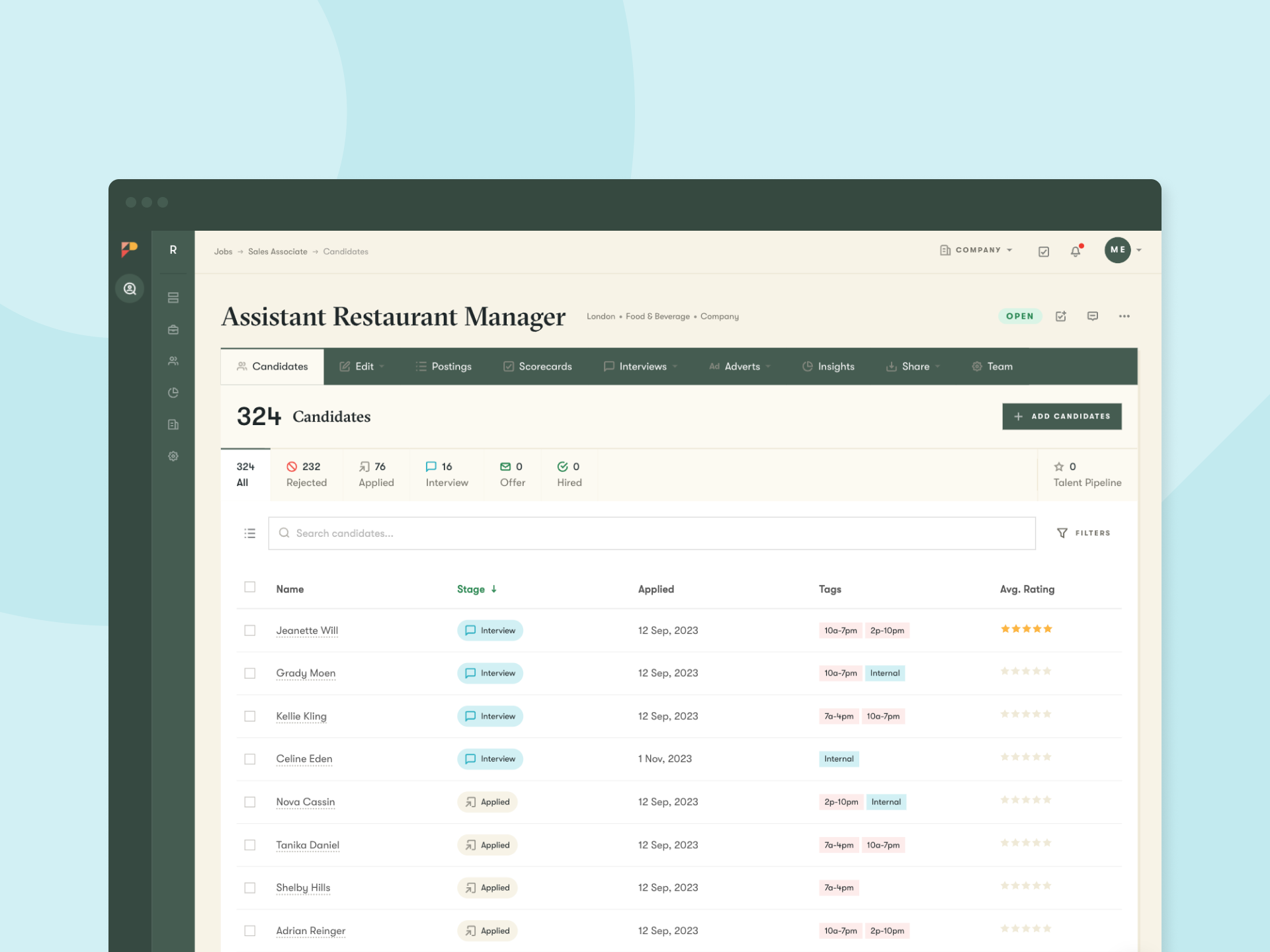This screenshot has height=952, width=1270.
Task: Open the pie chart reports sidebar icon
Action: pos(173,393)
